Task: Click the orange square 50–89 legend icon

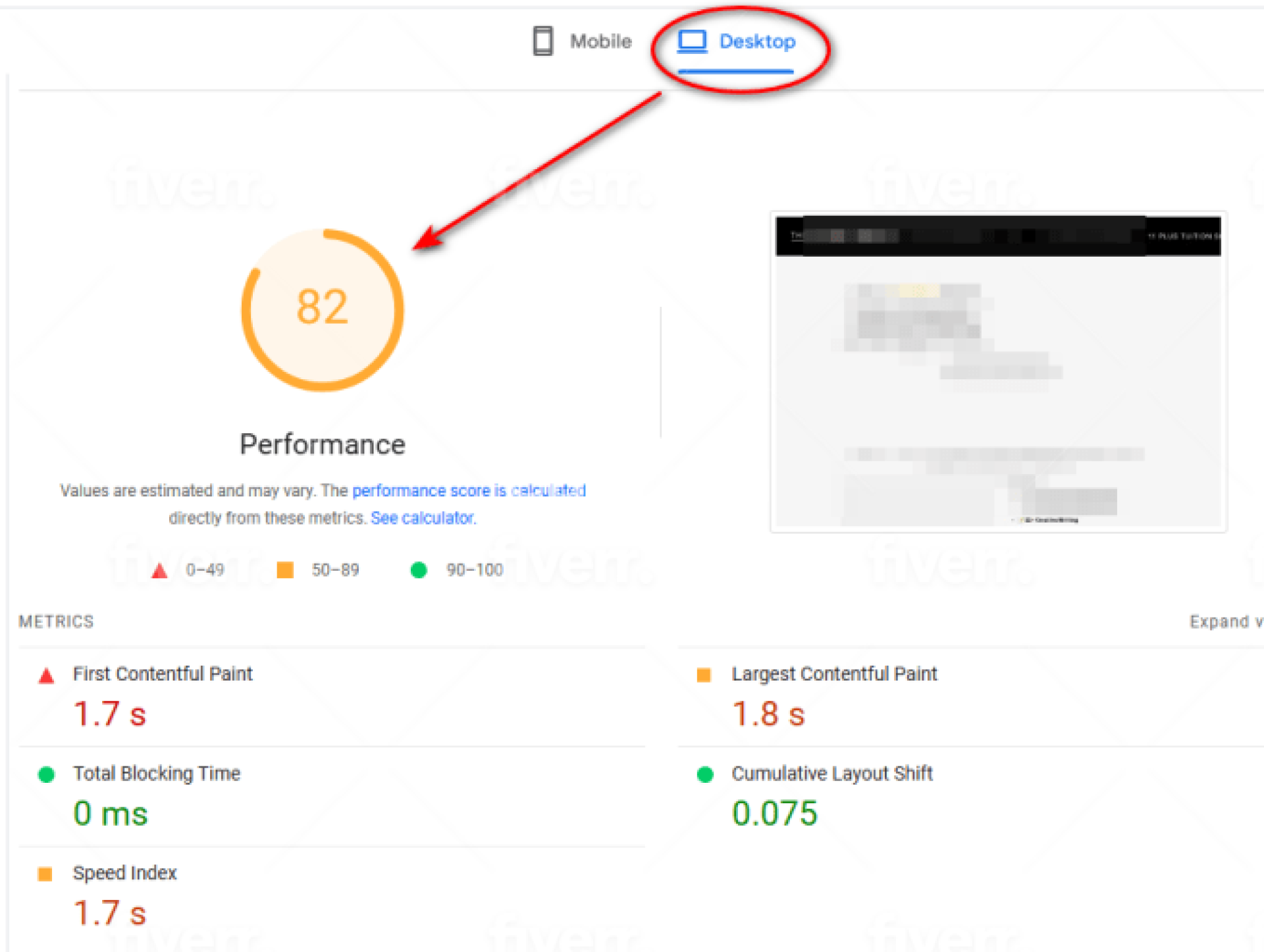Action: tap(285, 569)
